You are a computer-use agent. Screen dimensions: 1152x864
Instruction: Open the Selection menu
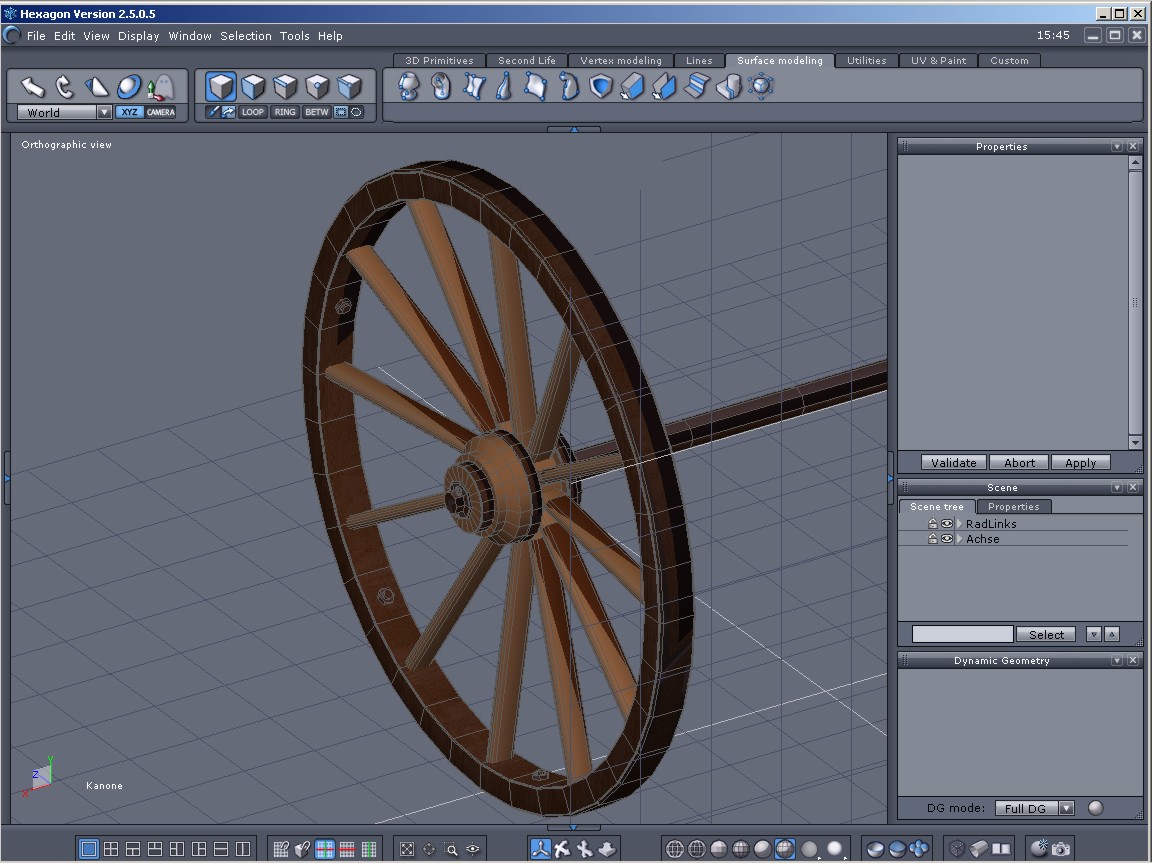[x=245, y=36]
